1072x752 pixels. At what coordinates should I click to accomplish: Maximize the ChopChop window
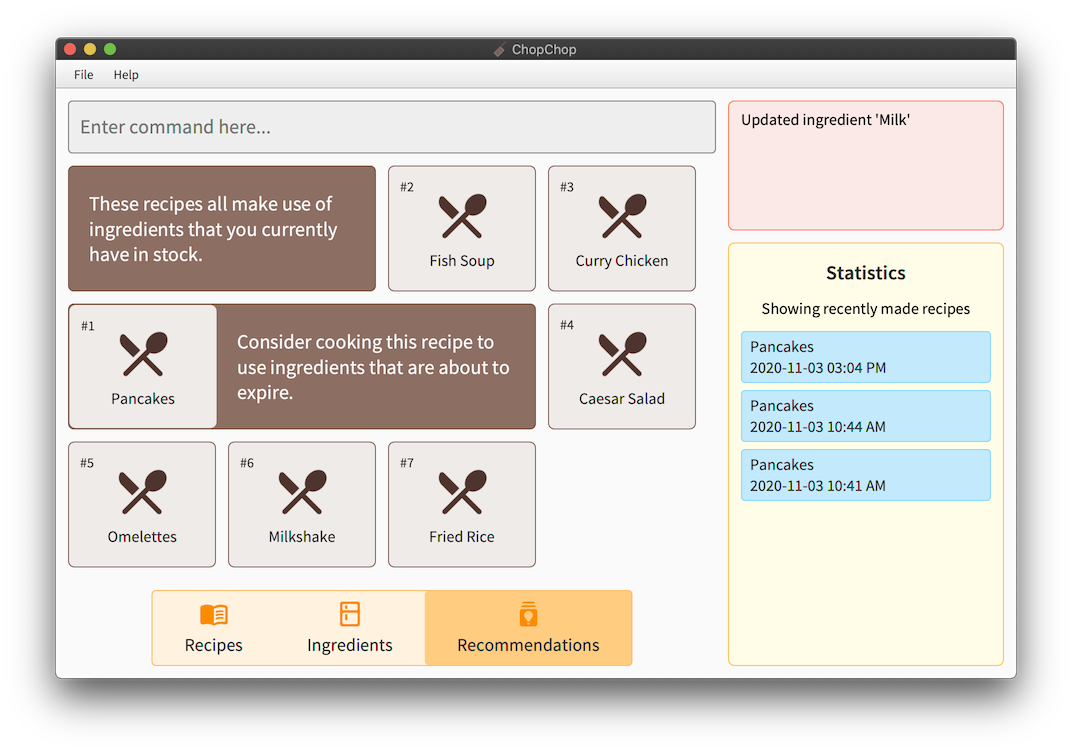coord(110,49)
